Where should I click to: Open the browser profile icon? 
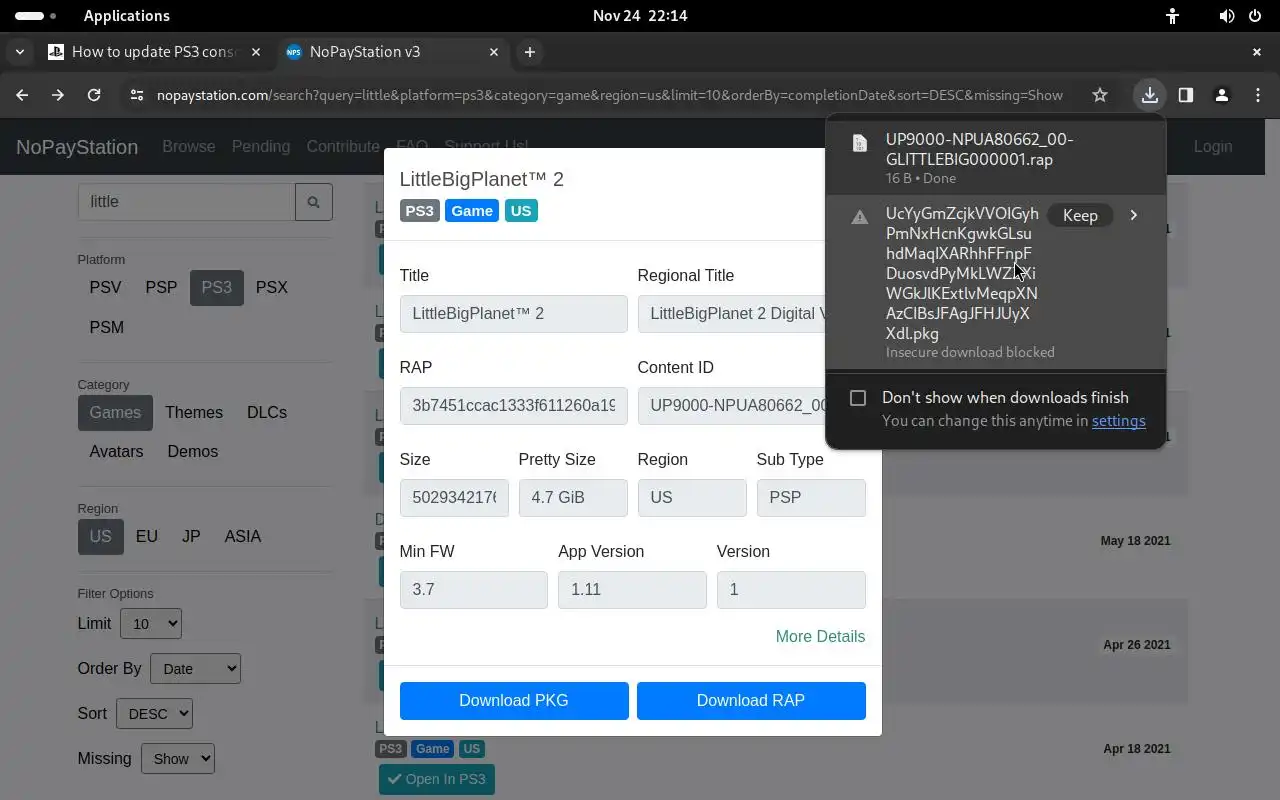point(1222,95)
